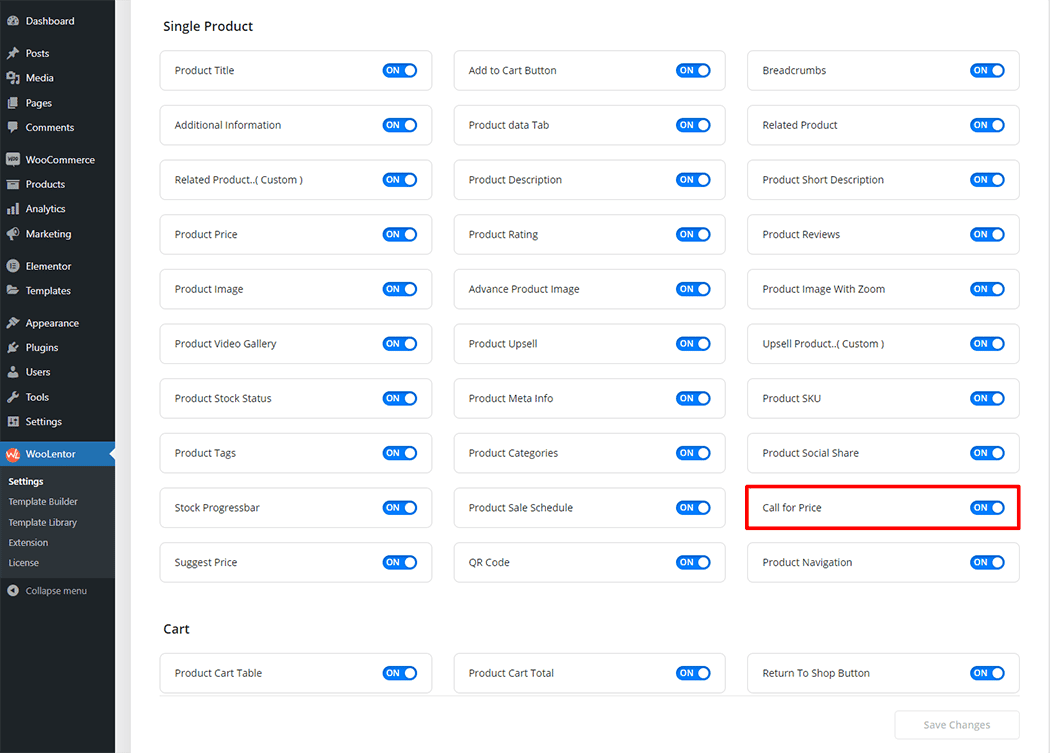Open Media via its sidebar icon
The height and width of the screenshot is (753, 1050).
point(12,78)
